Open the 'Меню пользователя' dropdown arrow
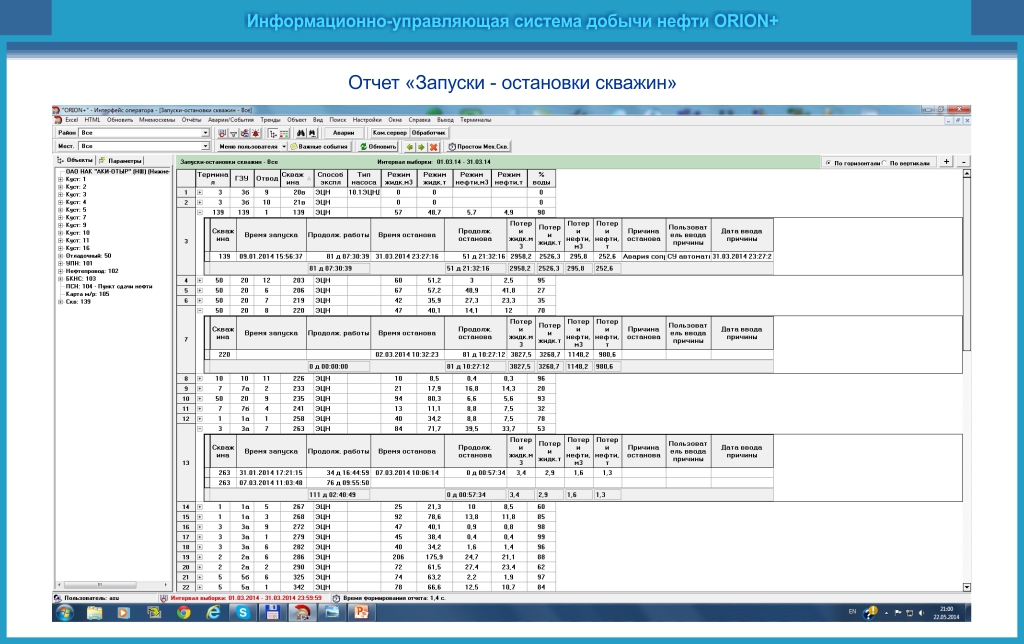 coord(284,147)
